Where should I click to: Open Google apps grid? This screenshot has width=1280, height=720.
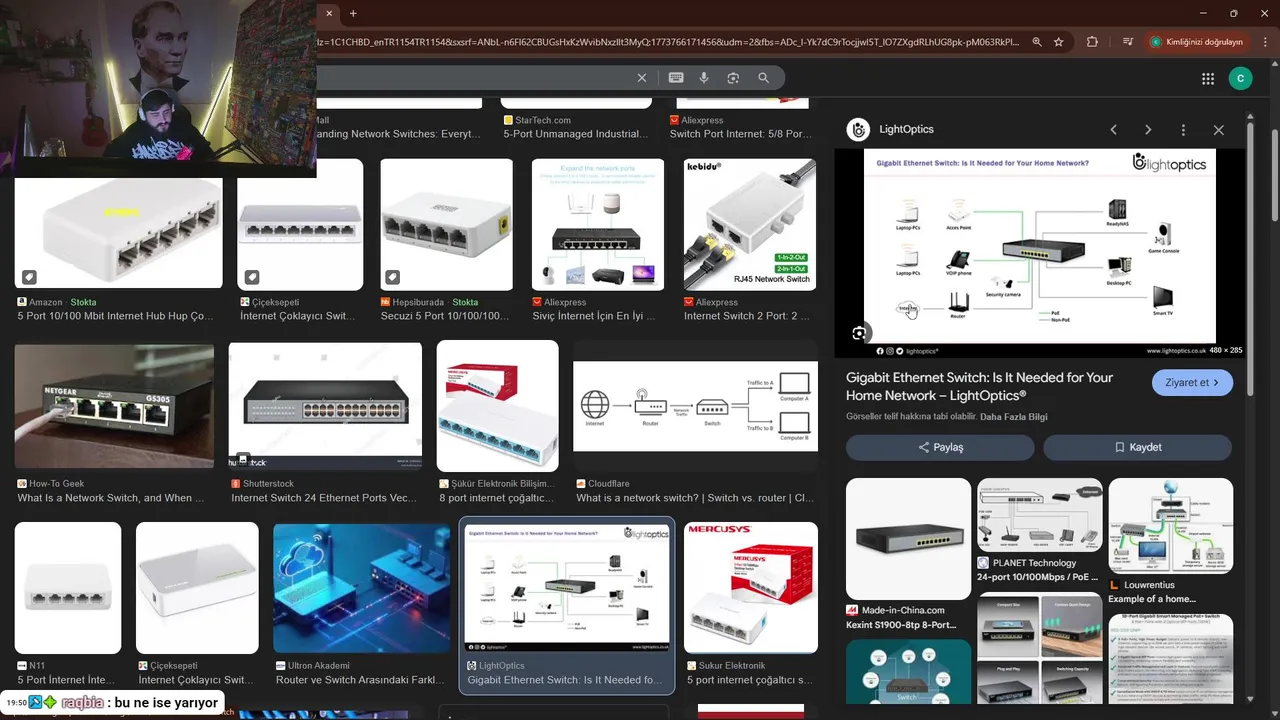pyautogui.click(x=1208, y=78)
